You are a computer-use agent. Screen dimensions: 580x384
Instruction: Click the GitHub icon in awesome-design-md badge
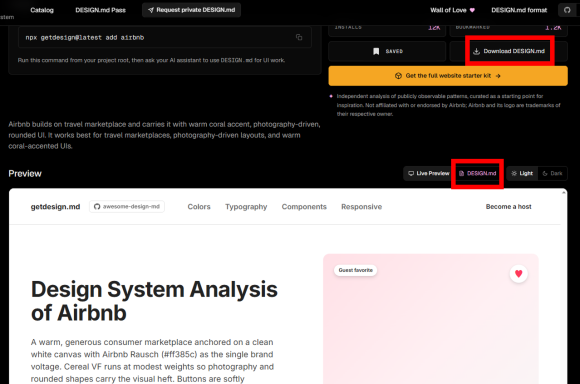tap(97, 206)
